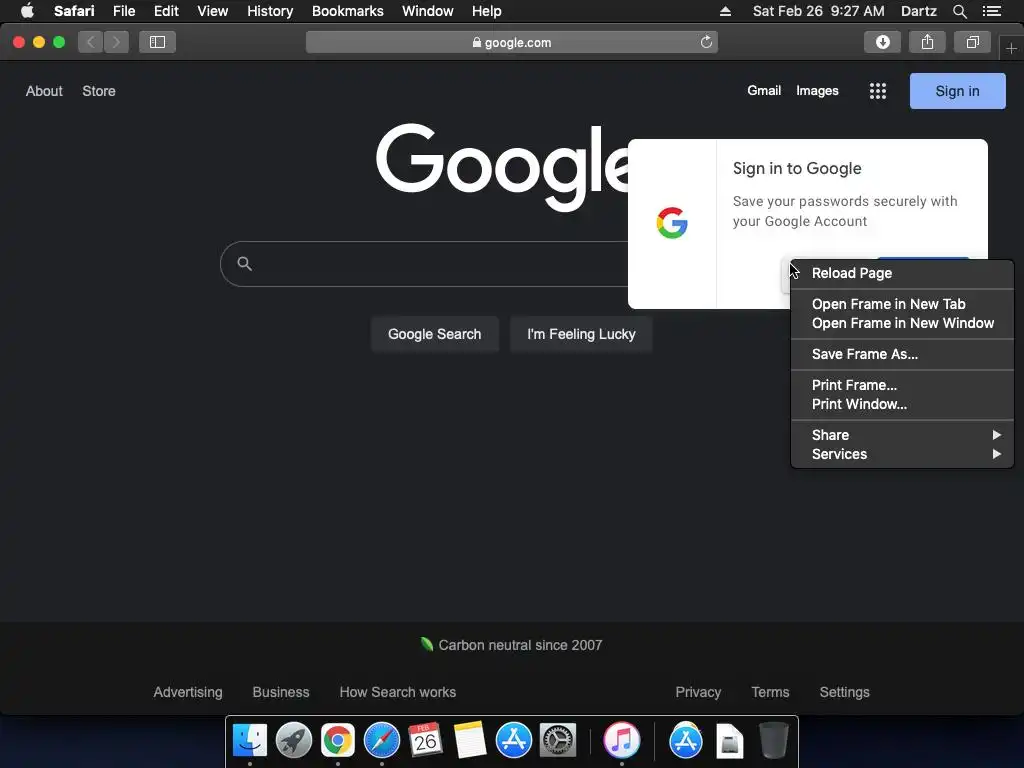
Task: Open the Images link
Action: tap(817, 91)
